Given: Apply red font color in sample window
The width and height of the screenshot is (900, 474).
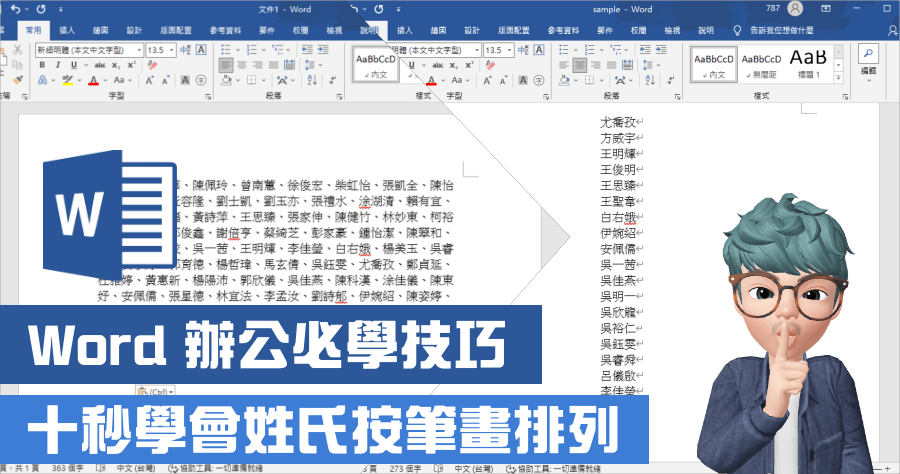Looking at the screenshot, I should tap(431, 80).
